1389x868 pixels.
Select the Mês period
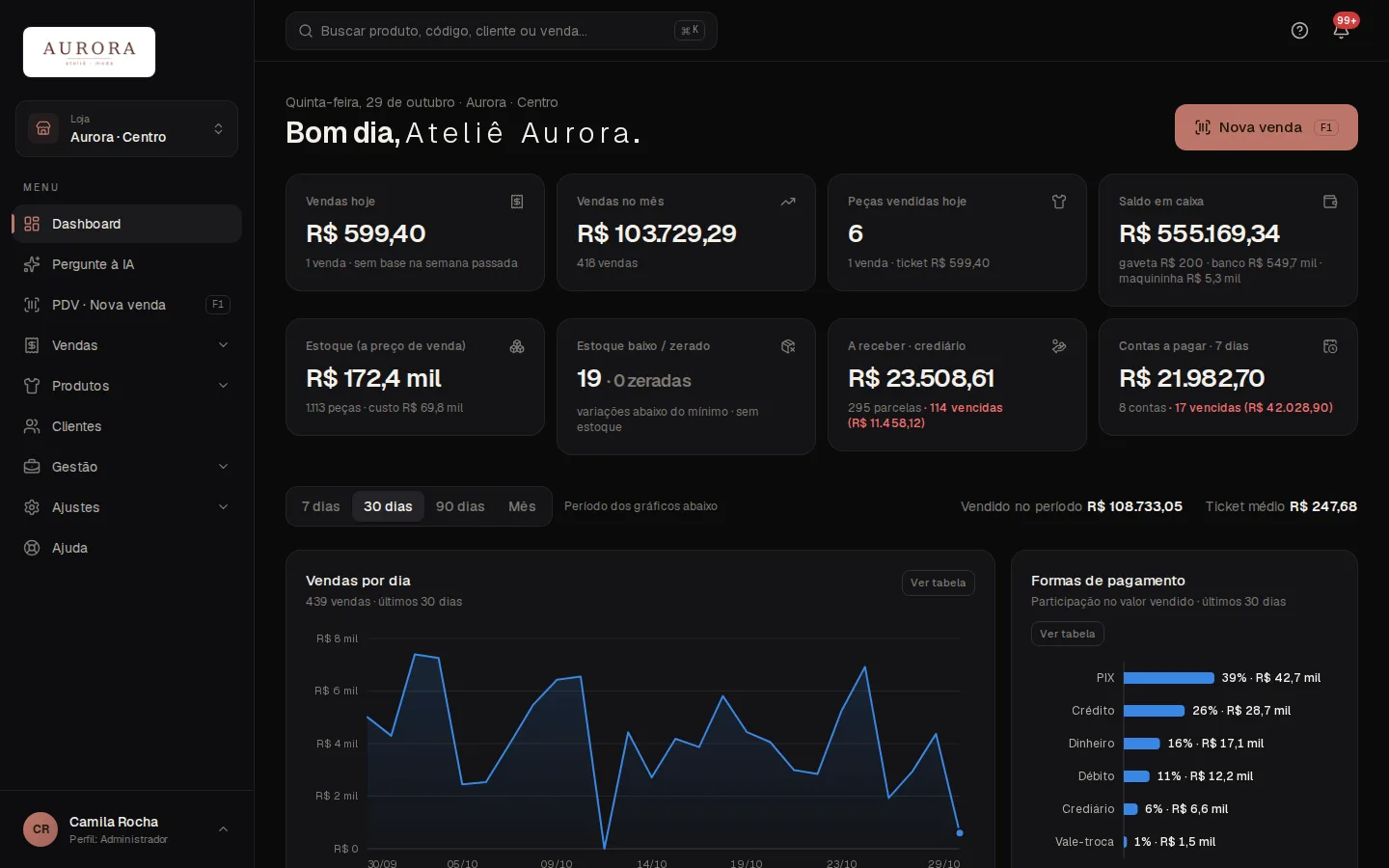coord(522,506)
